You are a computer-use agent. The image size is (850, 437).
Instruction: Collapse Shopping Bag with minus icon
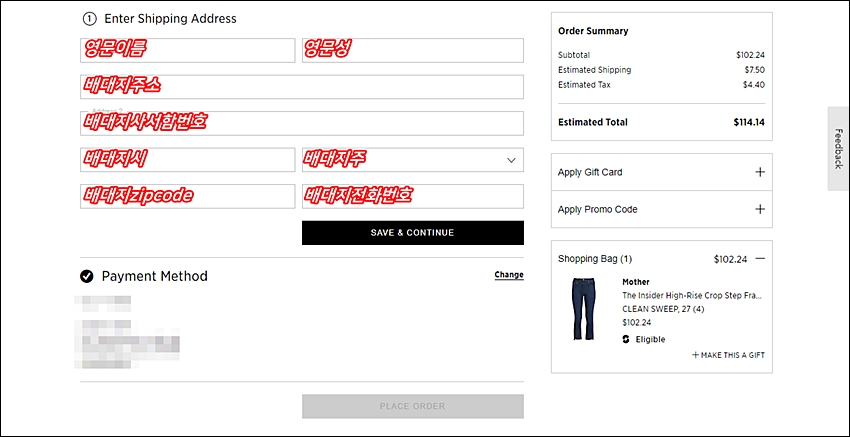760,259
